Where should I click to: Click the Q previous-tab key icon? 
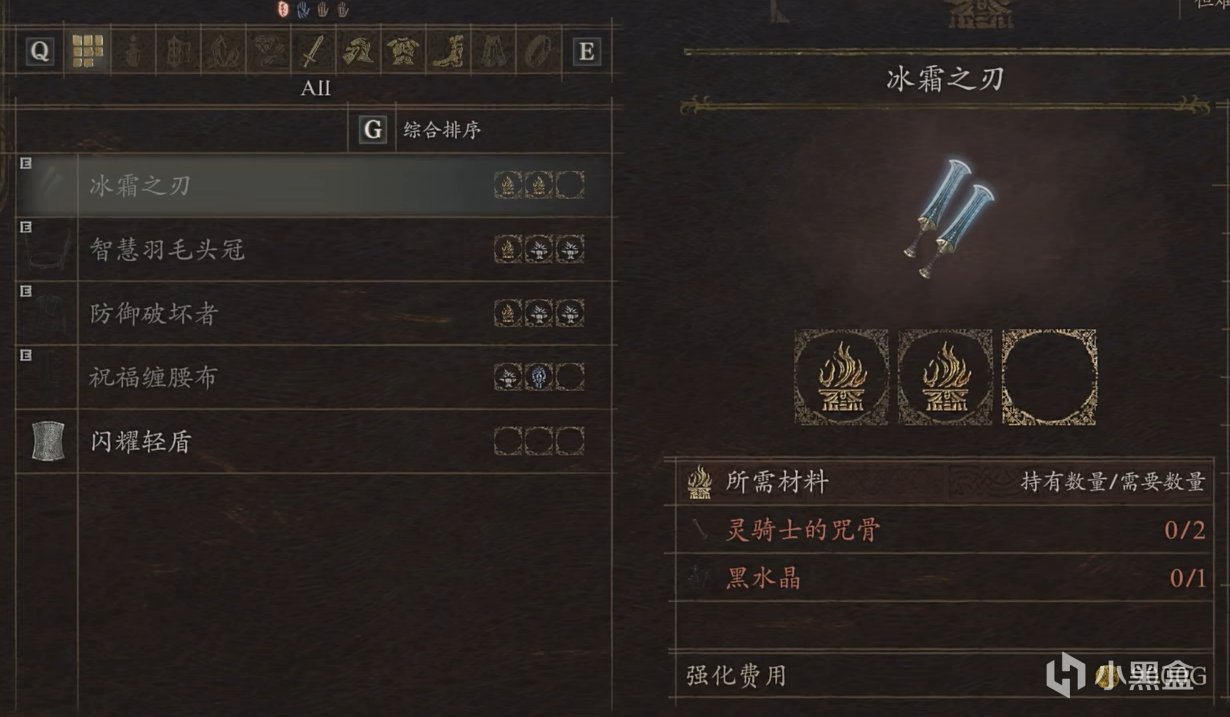(39, 51)
